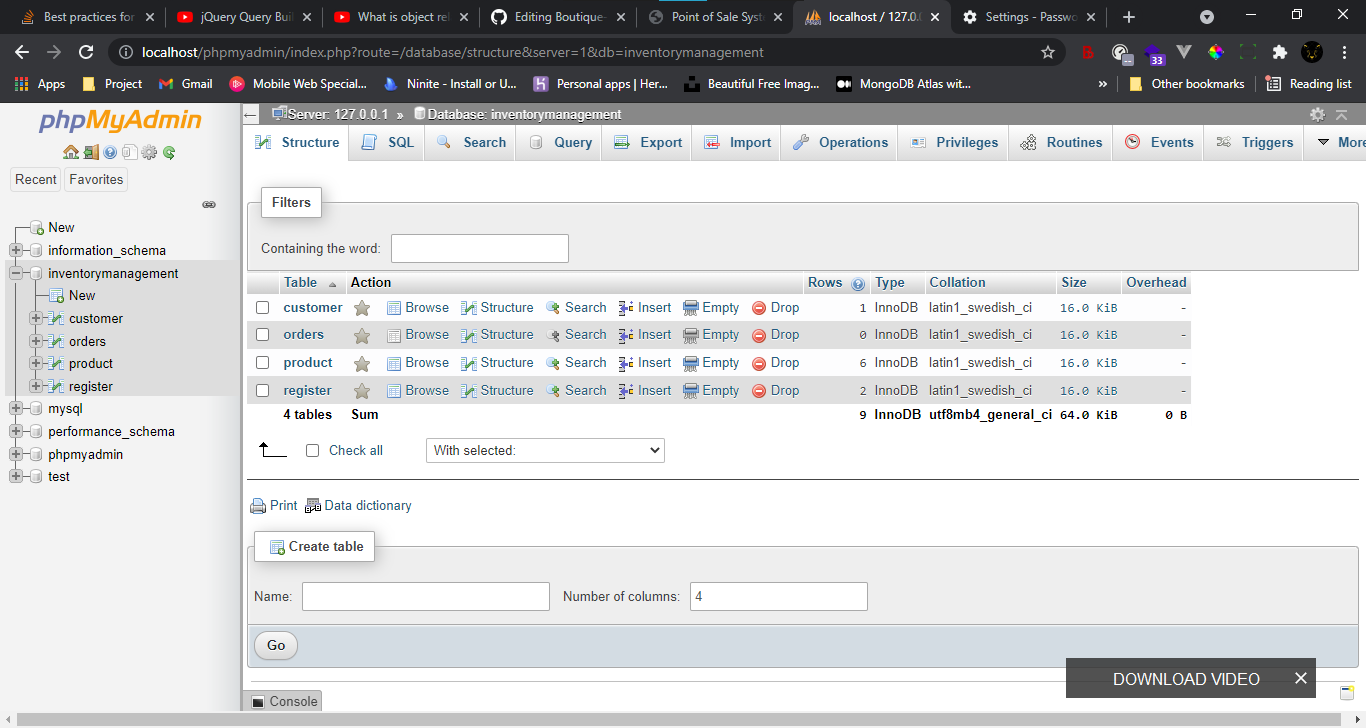Enable the Check all checkbox
Screen dimensions: 1366x728
click(312, 451)
